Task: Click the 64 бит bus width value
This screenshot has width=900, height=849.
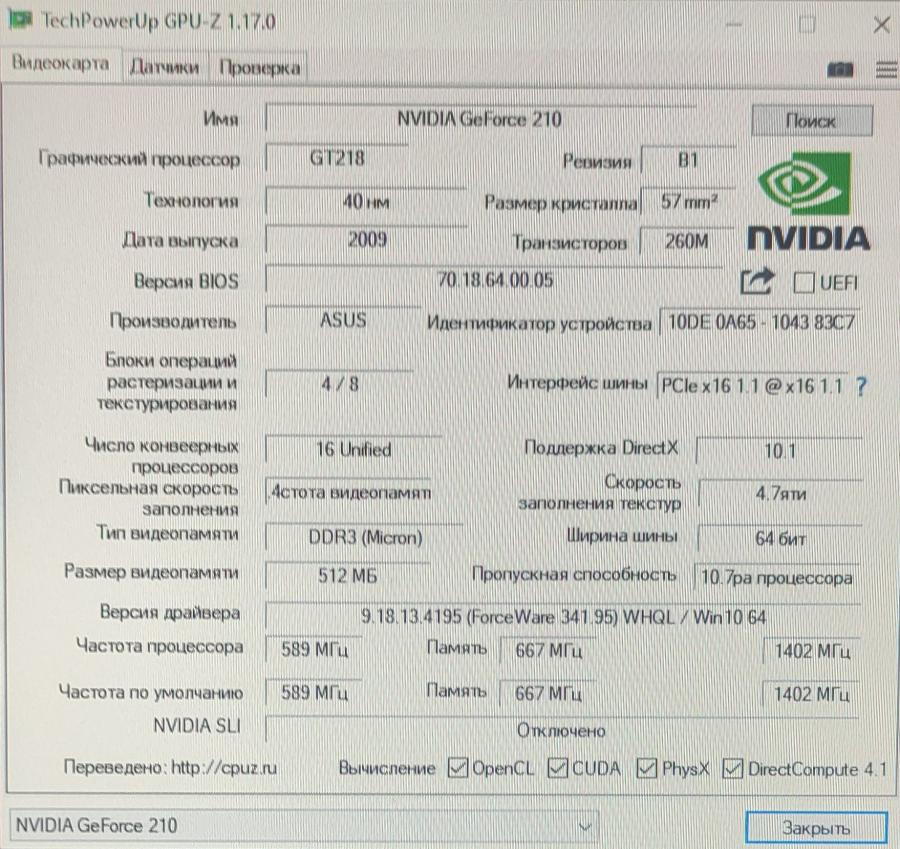Action: [x=779, y=538]
